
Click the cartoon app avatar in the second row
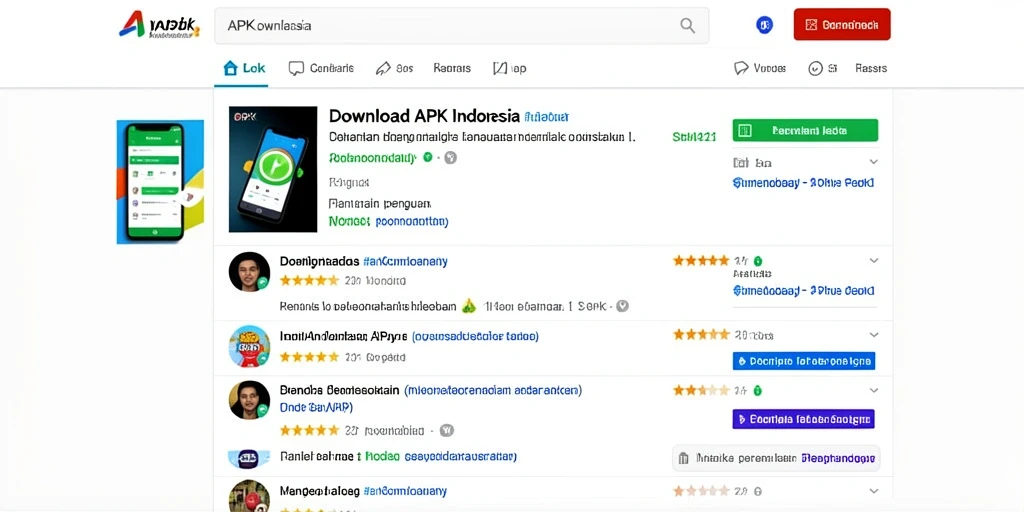point(249,347)
